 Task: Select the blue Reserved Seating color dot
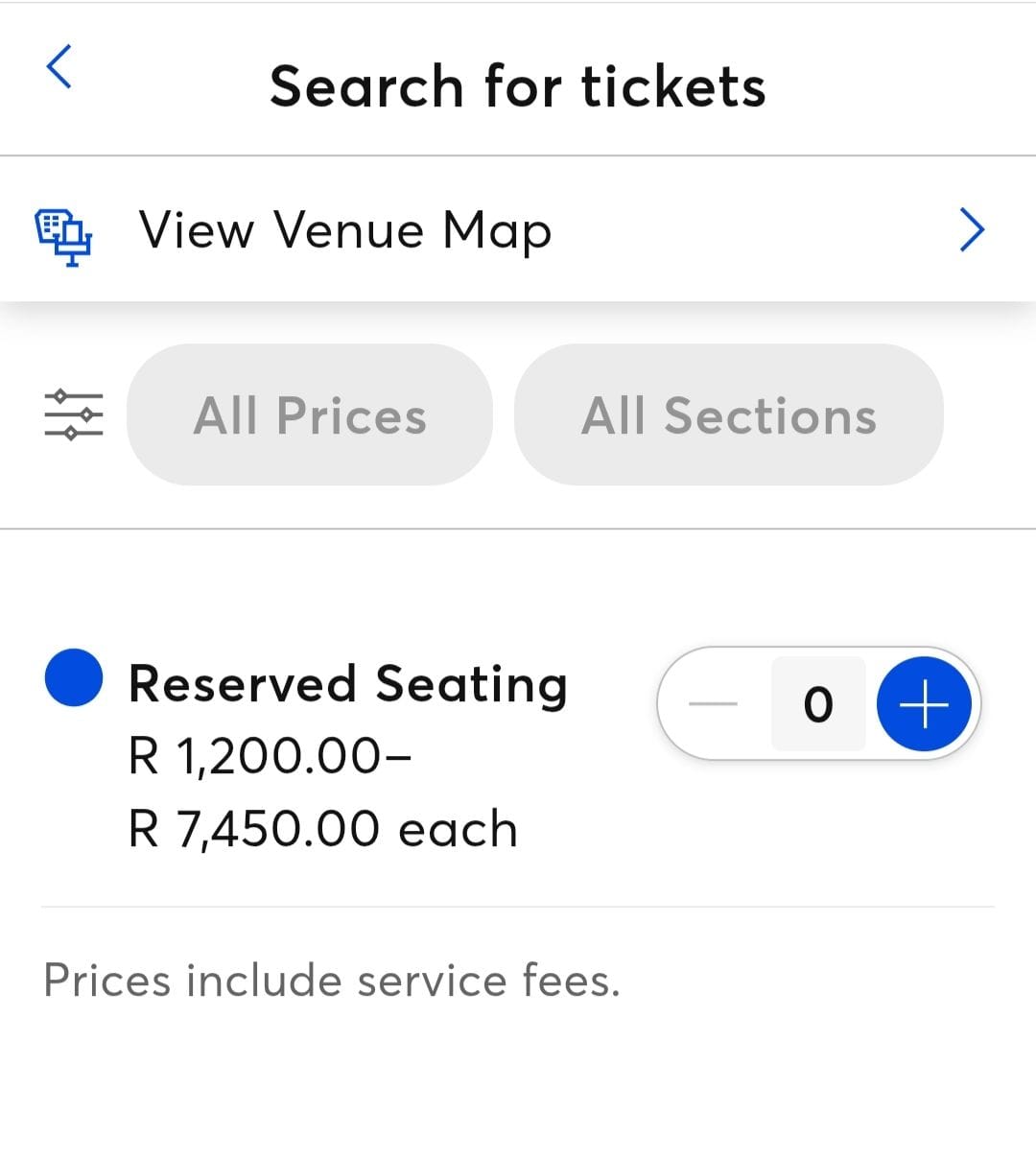click(x=74, y=677)
